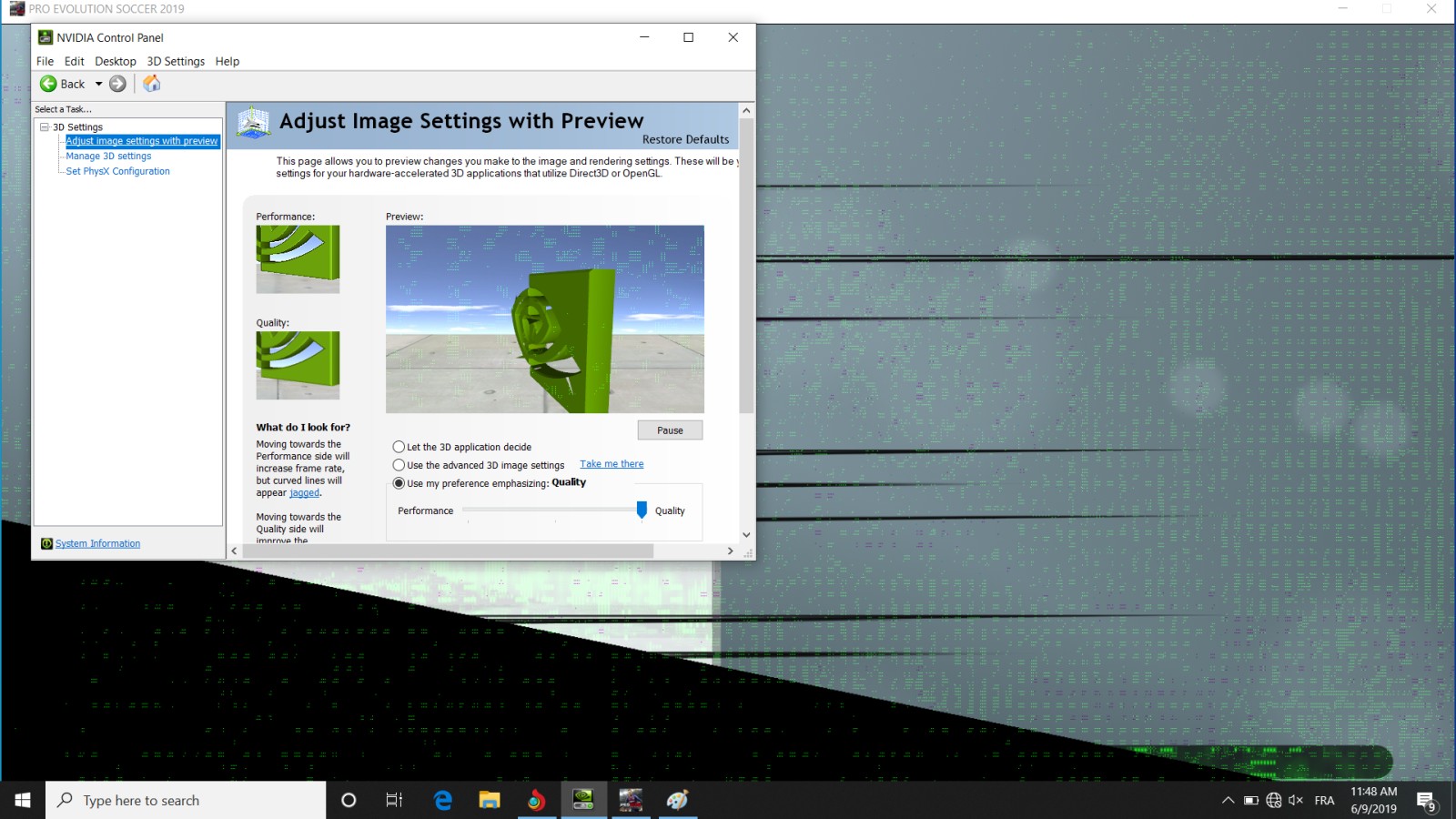The height and width of the screenshot is (819, 1456).
Task: Open File Explorer from the taskbar
Action: click(490, 800)
